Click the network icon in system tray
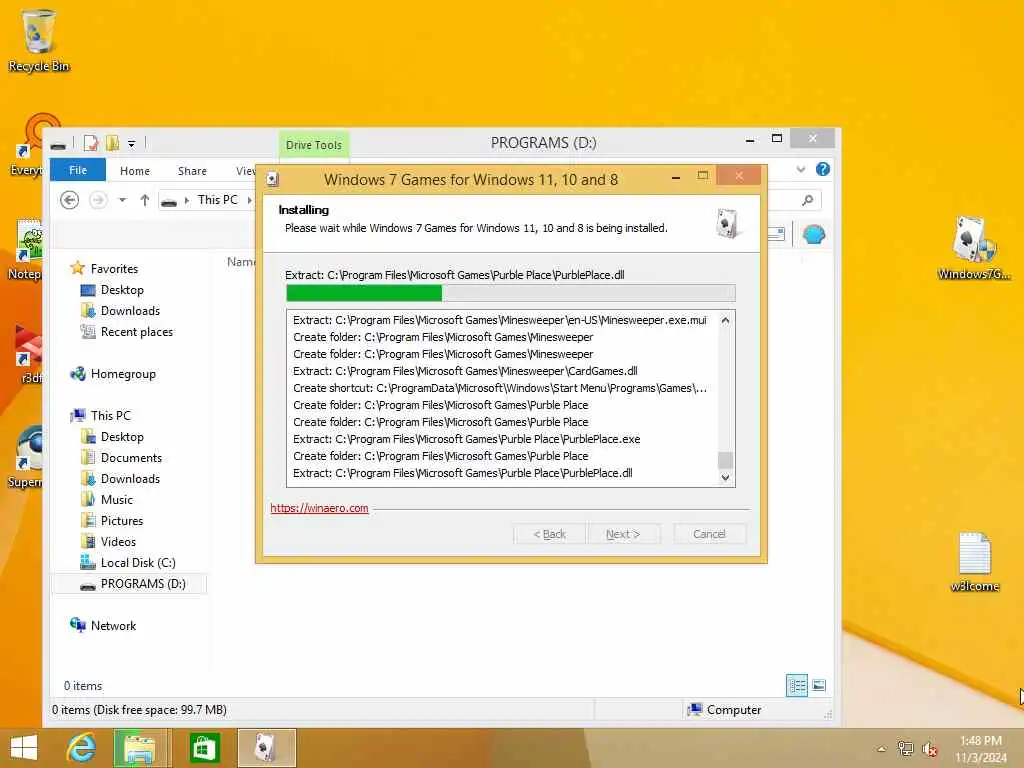The width and height of the screenshot is (1024, 768). pos(905,749)
